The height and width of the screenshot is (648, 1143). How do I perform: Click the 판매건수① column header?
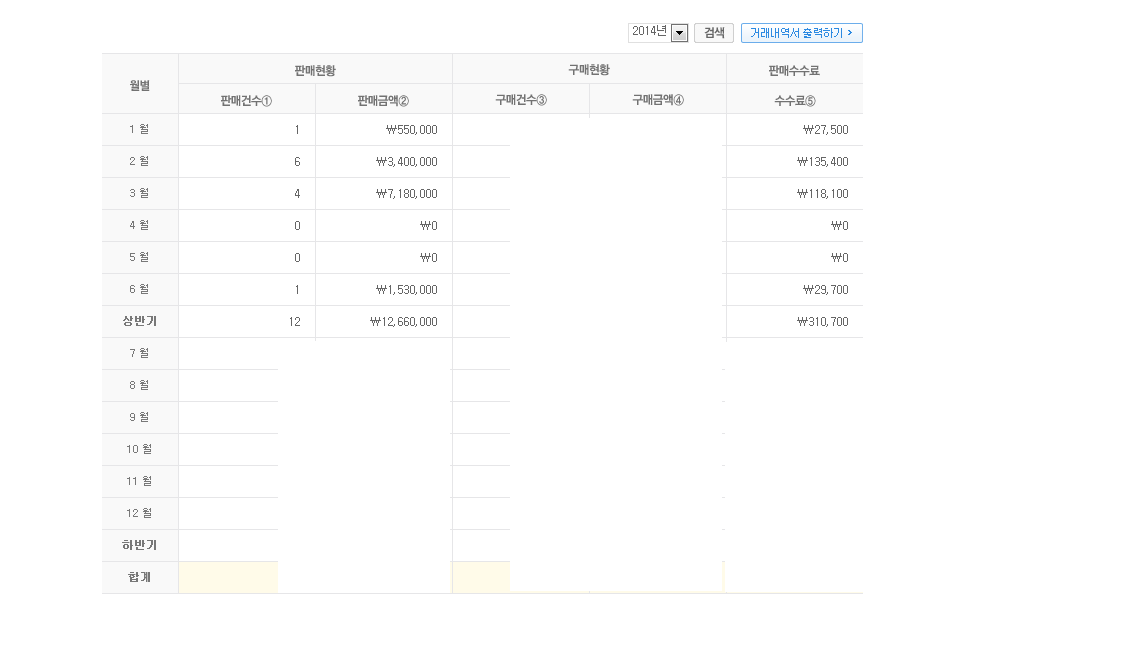click(x=247, y=100)
